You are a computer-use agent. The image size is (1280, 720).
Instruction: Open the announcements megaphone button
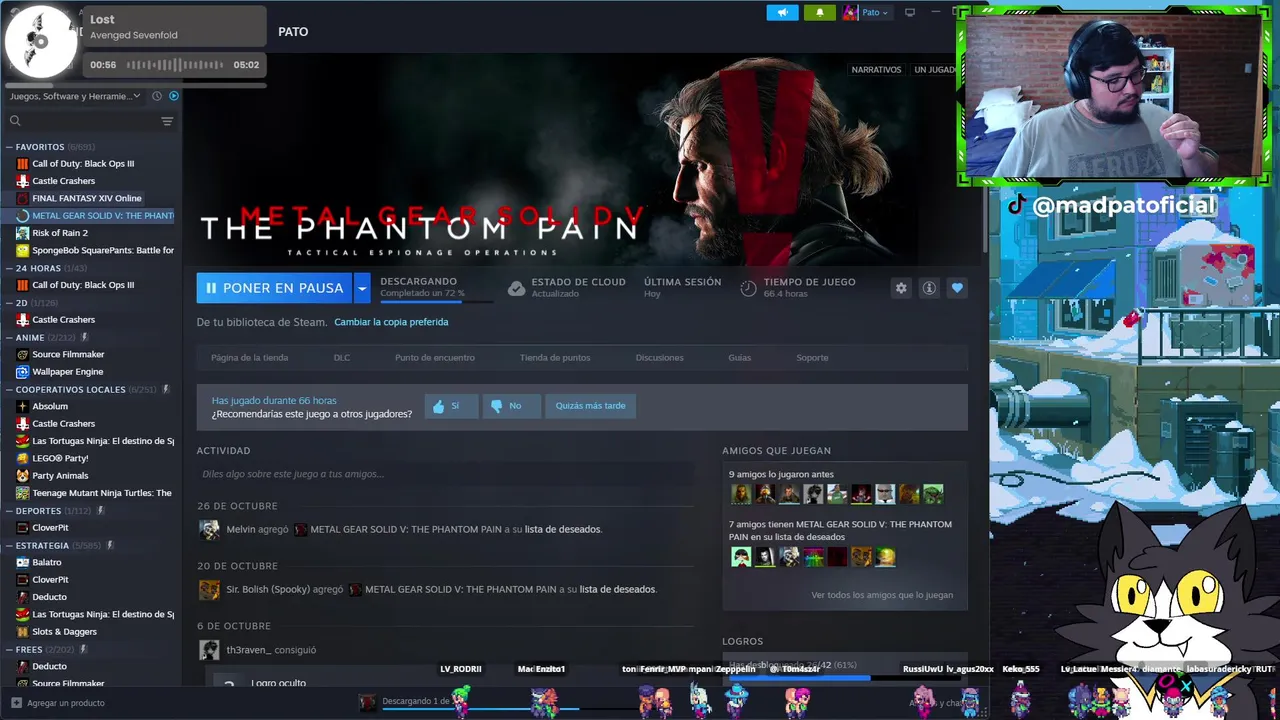[782, 12]
